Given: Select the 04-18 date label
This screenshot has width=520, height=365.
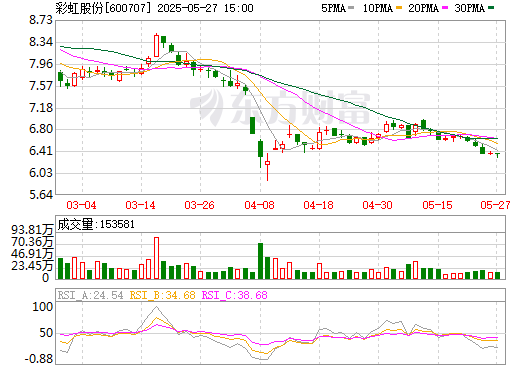Looking at the screenshot, I should (x=318, y=205).
